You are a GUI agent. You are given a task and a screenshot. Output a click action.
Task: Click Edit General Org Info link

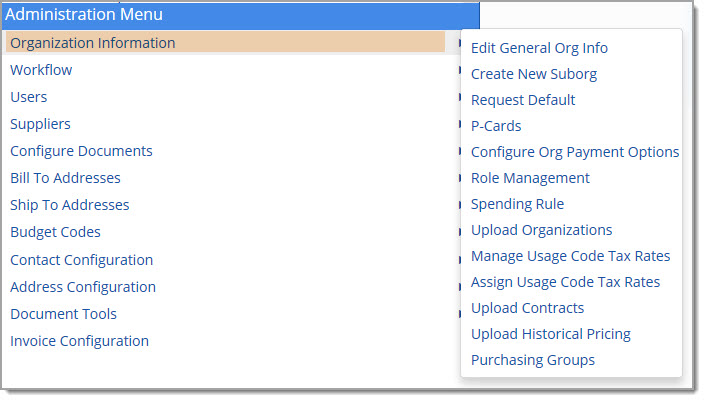539,48
